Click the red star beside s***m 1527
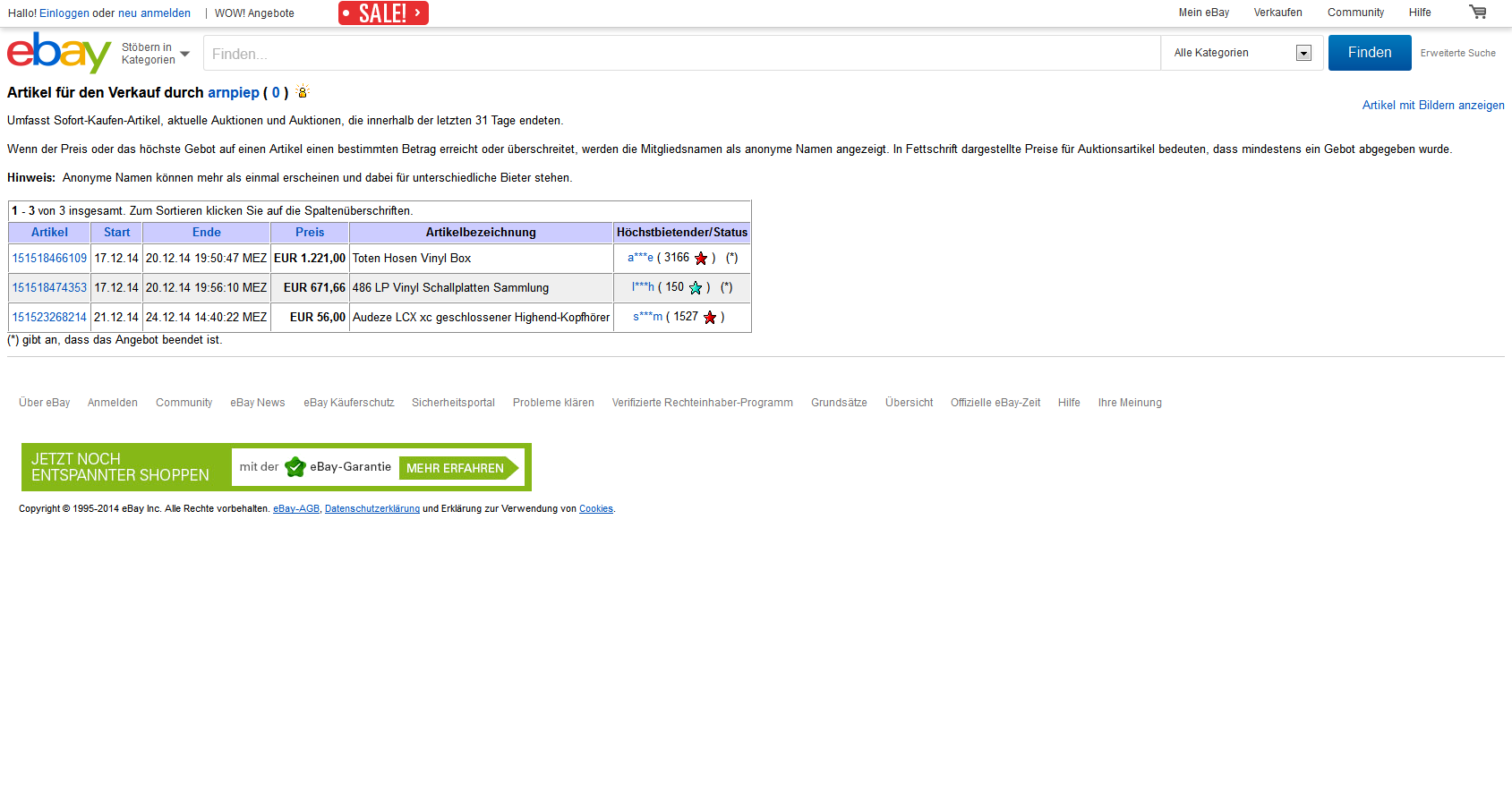The width and height of the screenshot is (1512, 809). 710,318
